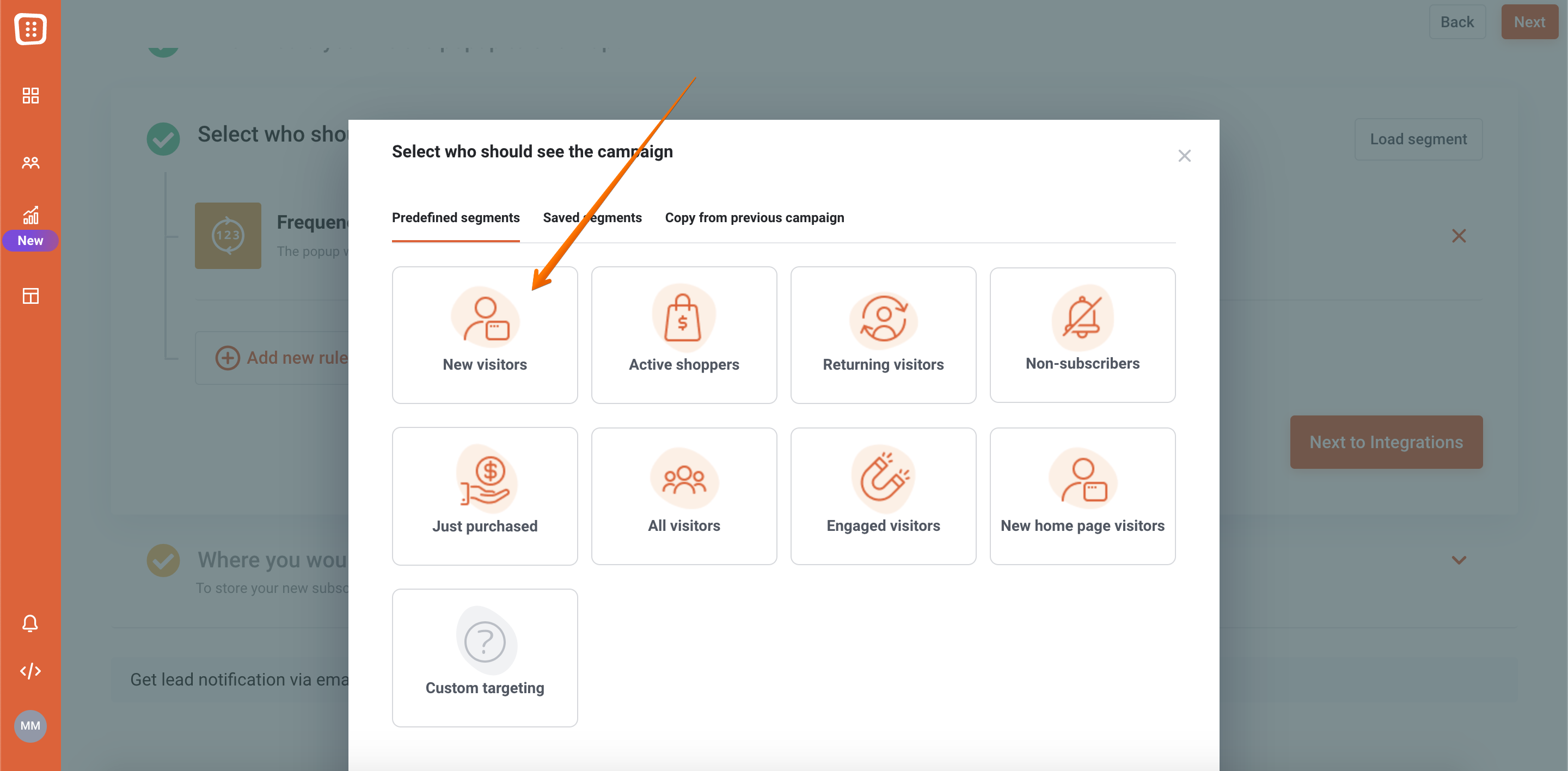This screenshot has height=771, width=1568.
Task: Select the Just purchased coin icon
Action: coord(485,479)
